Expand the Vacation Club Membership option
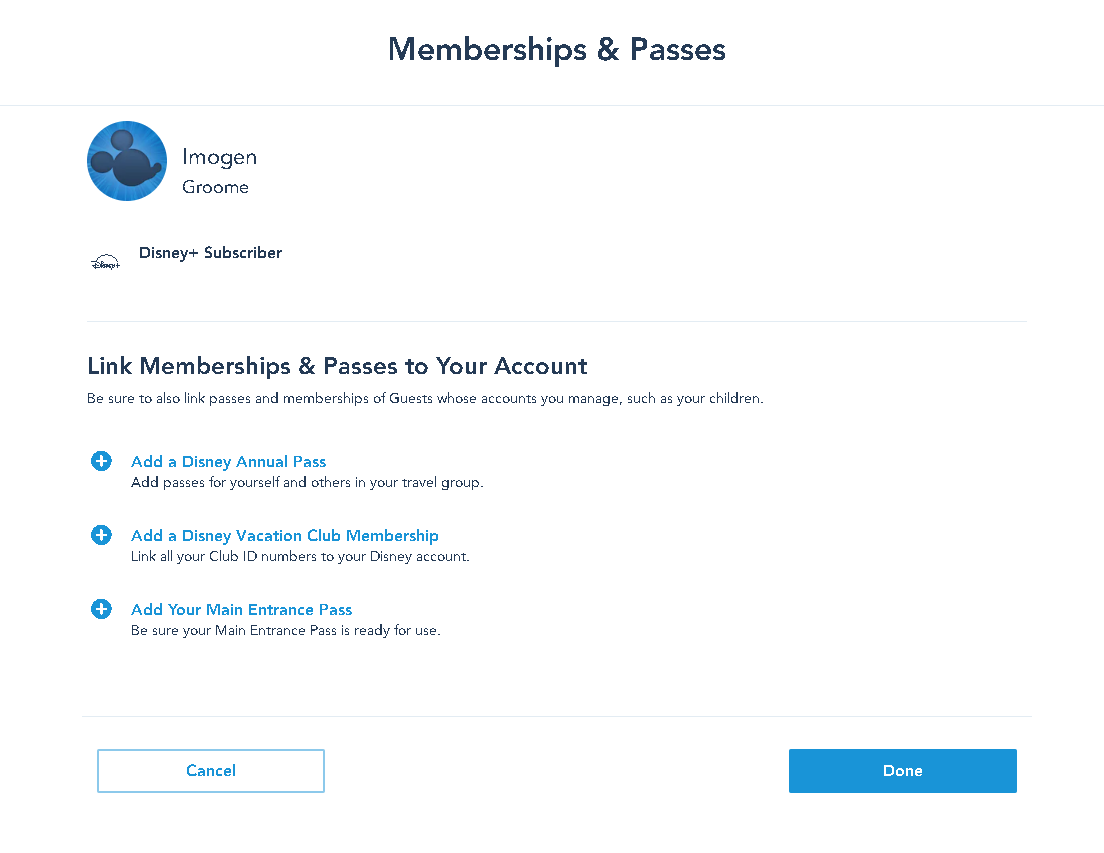Viewport: 1104px width, 853px height. [285, 535]
